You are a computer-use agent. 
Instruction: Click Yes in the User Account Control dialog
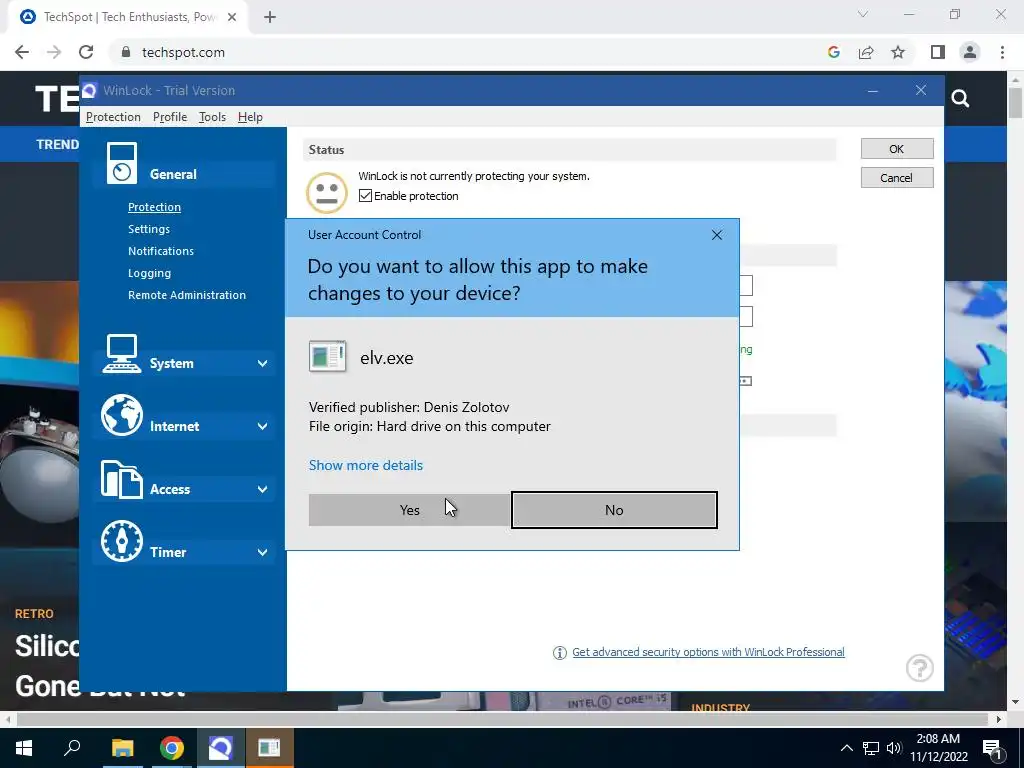point(409,510)
